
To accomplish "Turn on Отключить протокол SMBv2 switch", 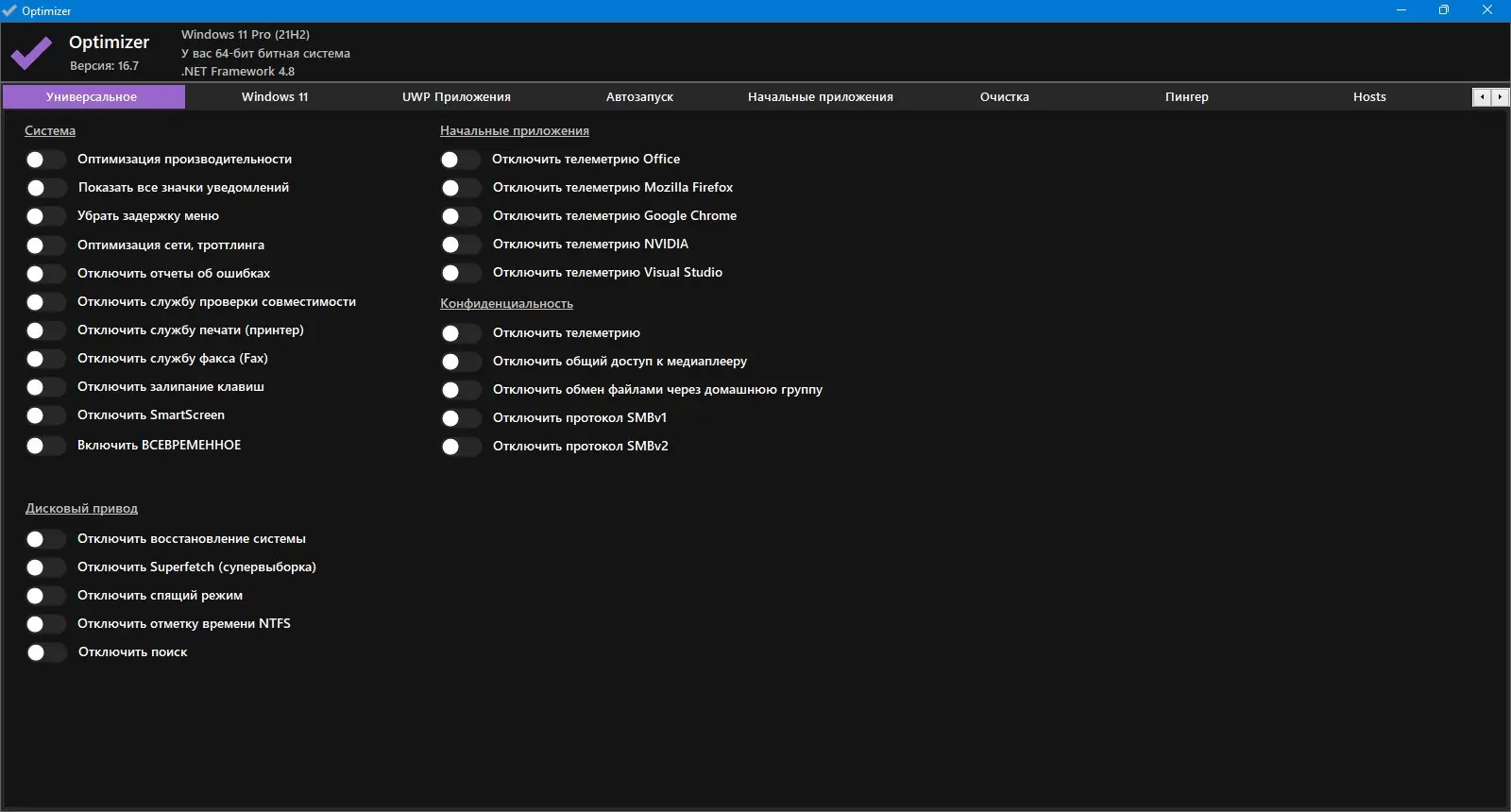I will tap(460, 447).
